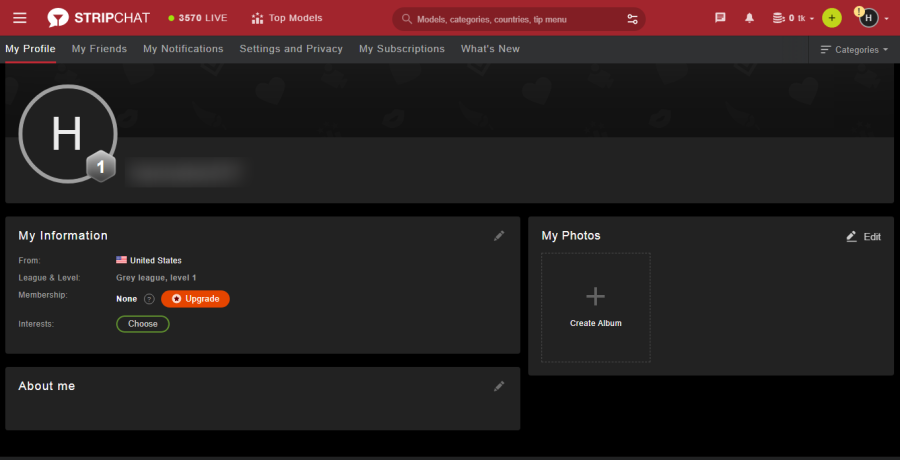This screenshot has width=900, height=460.
Task: Edit My Information with the pencil icon
Action: [500, 236]
